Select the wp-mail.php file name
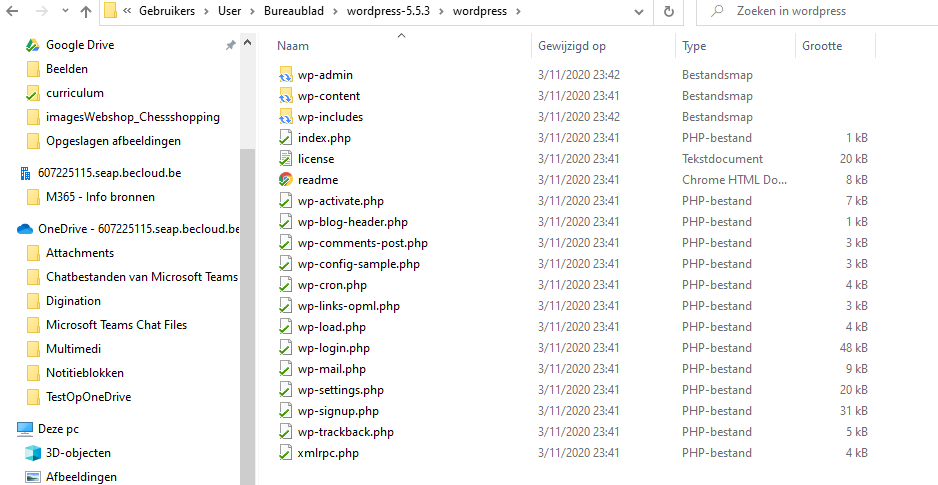Viewport: 938px width, 485px height. (331, 369)
